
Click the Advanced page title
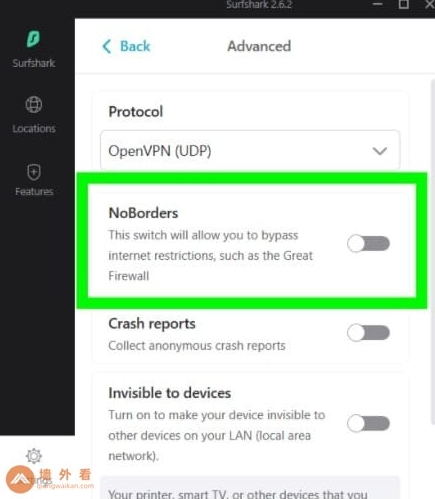(259, 46)
